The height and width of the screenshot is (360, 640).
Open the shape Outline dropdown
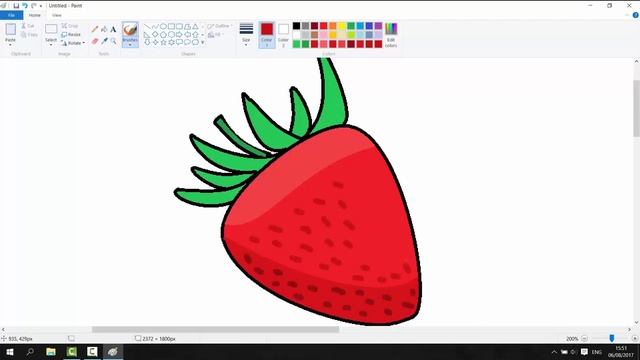pyautogui.click(x=220, y=26)
